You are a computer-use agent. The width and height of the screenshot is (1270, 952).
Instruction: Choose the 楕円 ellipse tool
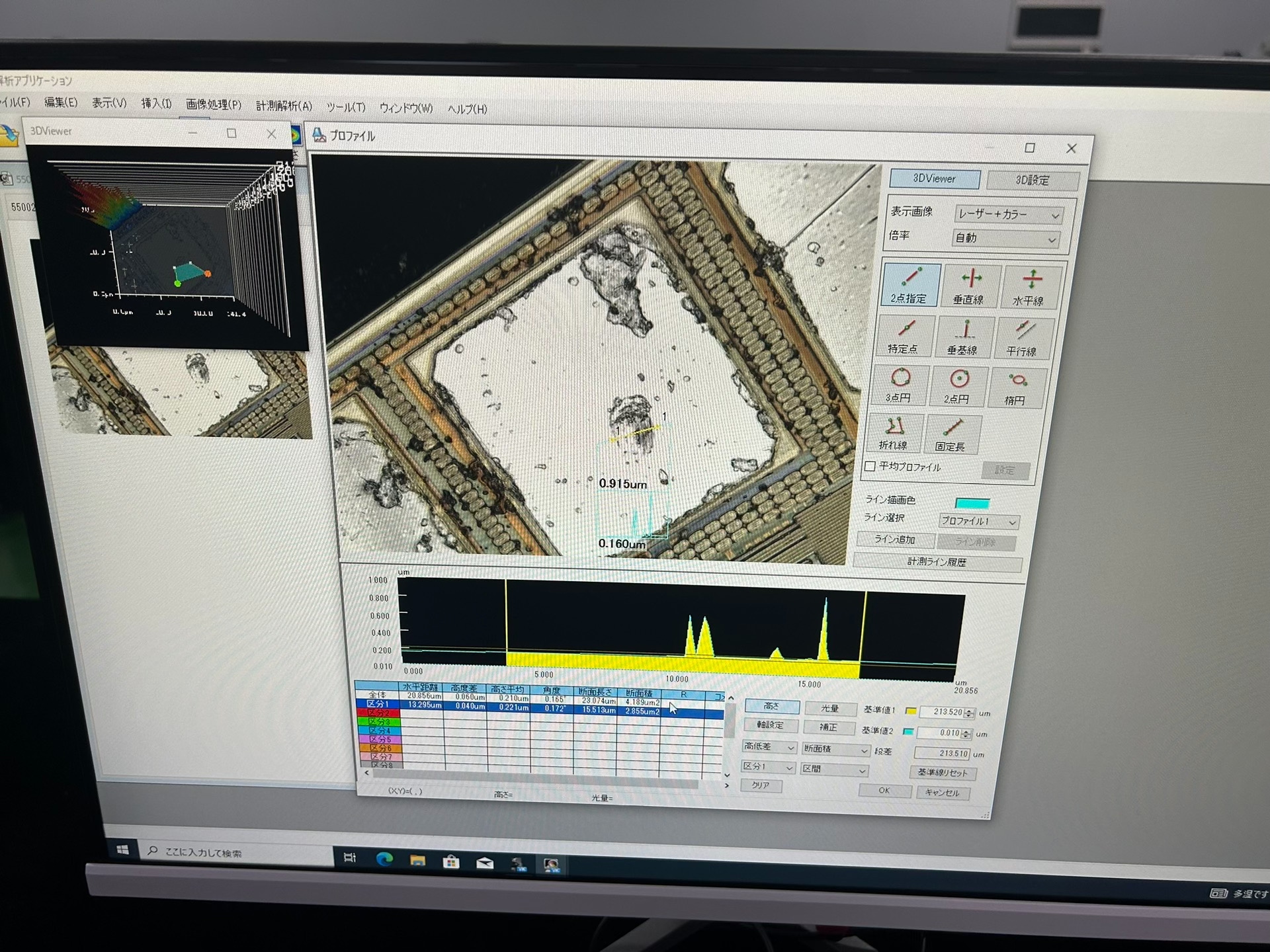tap(1017, 388)
